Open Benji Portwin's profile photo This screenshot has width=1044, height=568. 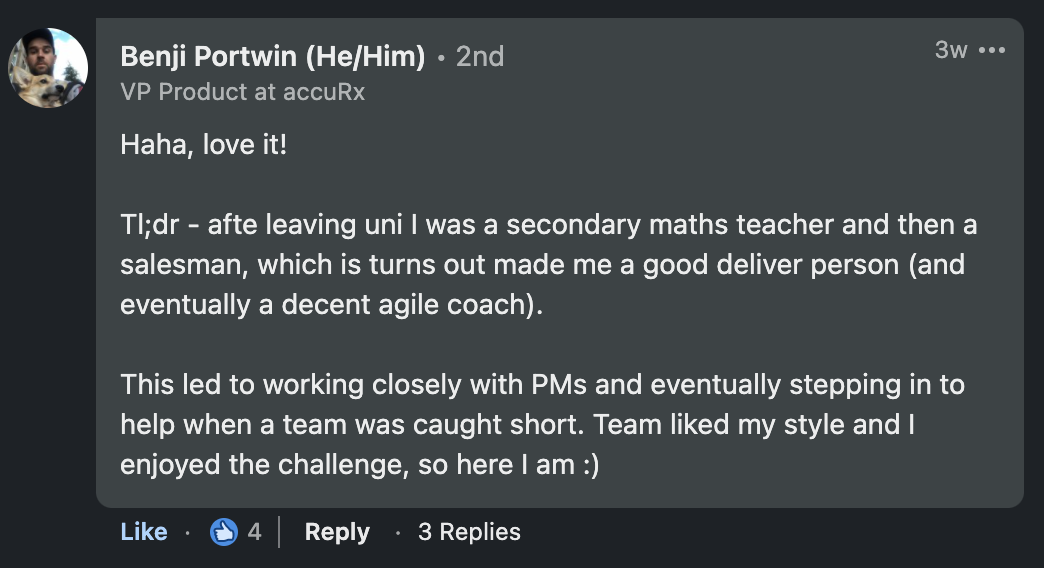pos(48,68)
